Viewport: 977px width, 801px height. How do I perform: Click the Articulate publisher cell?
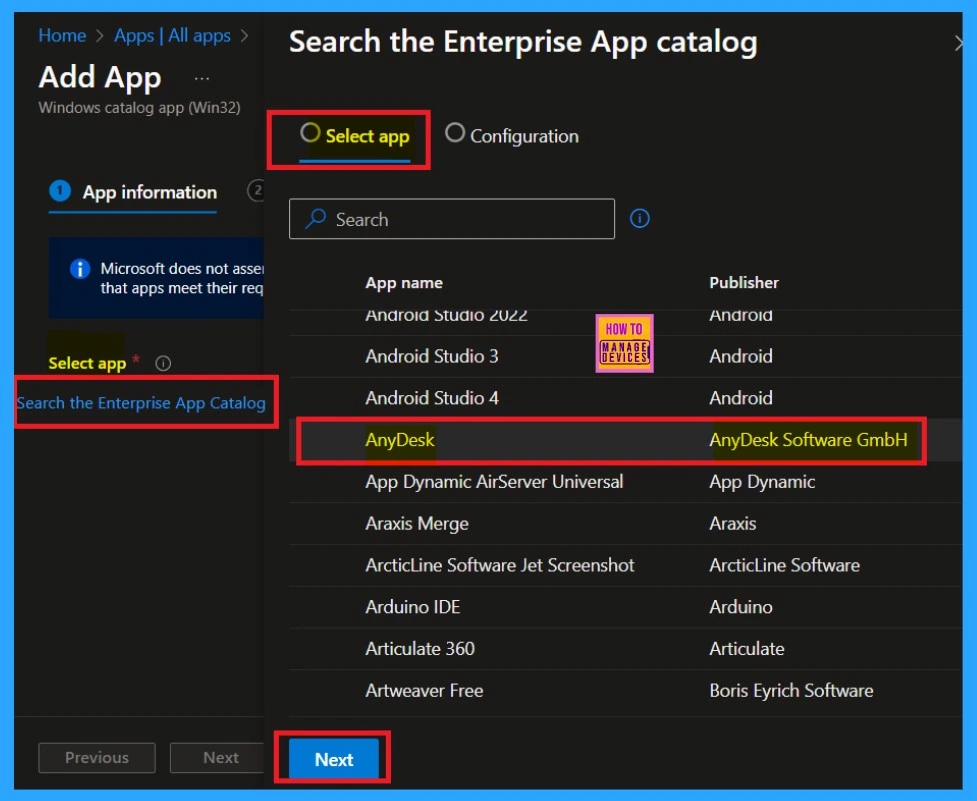746,648
